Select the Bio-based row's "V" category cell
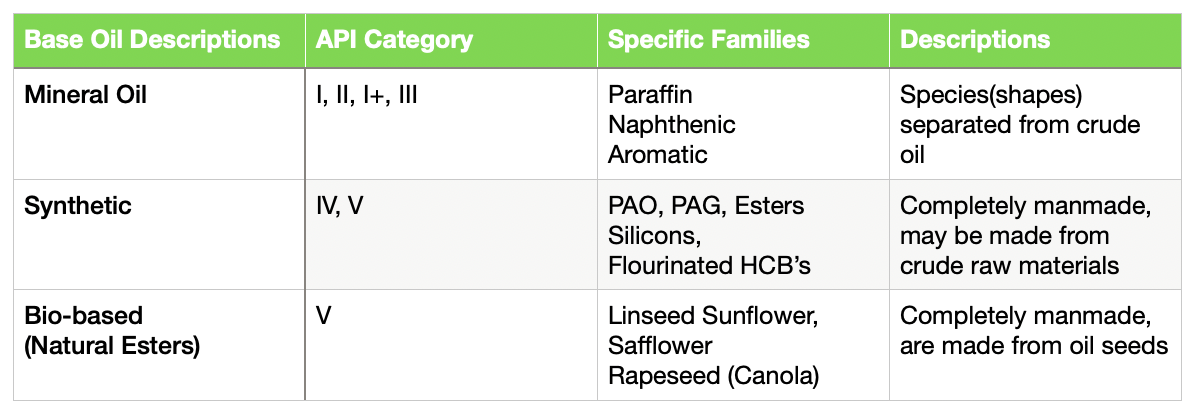 [323, 317]
